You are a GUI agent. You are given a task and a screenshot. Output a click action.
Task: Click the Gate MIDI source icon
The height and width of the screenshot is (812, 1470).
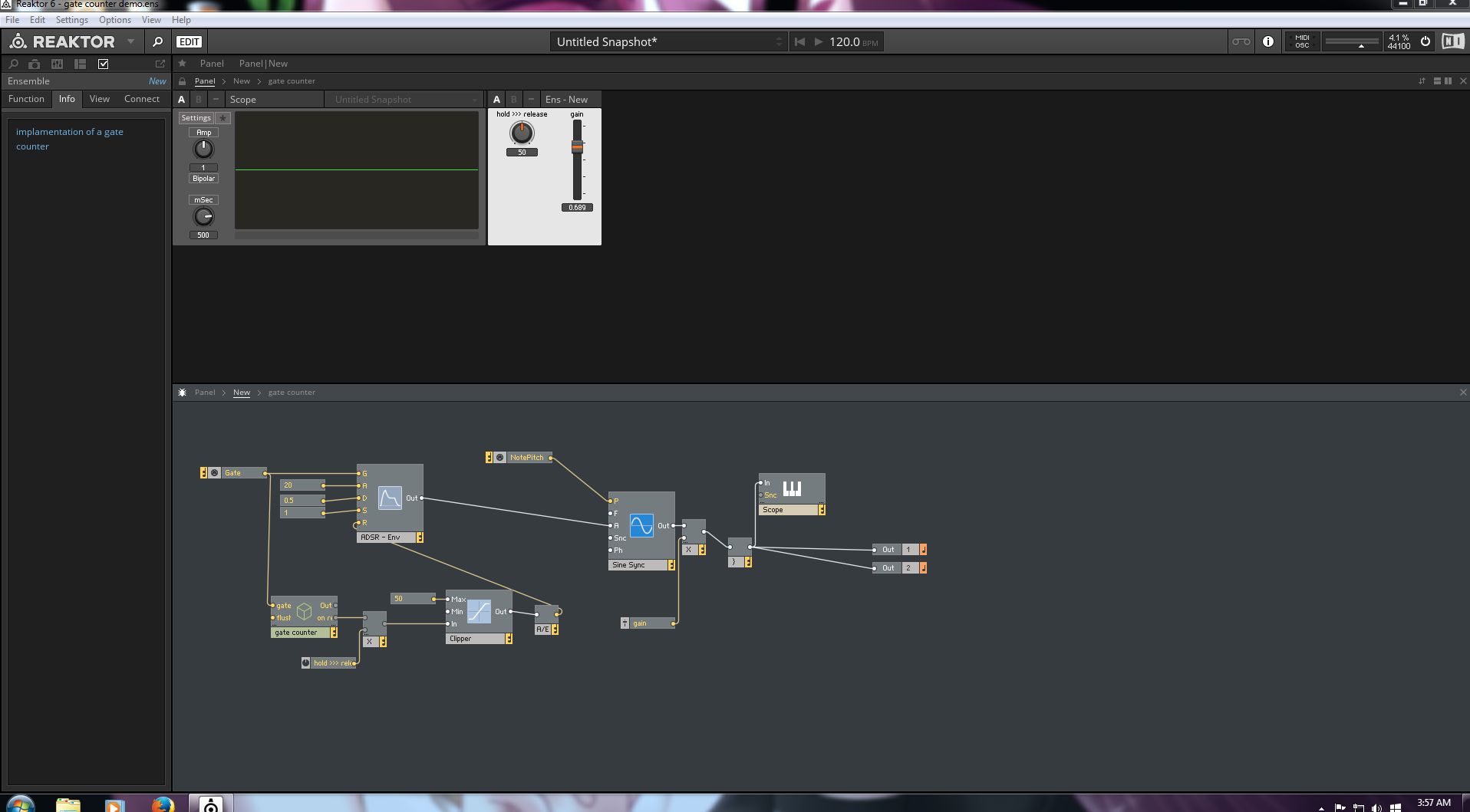click(x=215, y=473)
